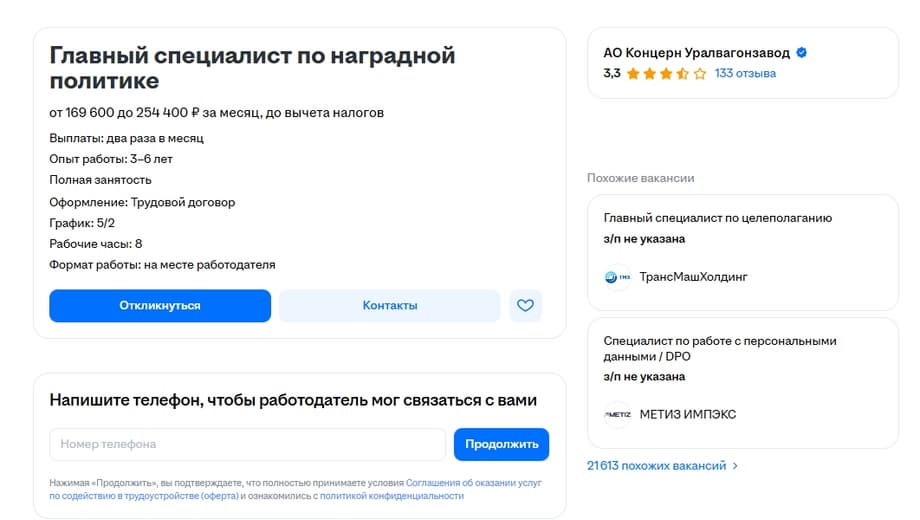Focus the Номер телефона input field

tap(247, 444)
